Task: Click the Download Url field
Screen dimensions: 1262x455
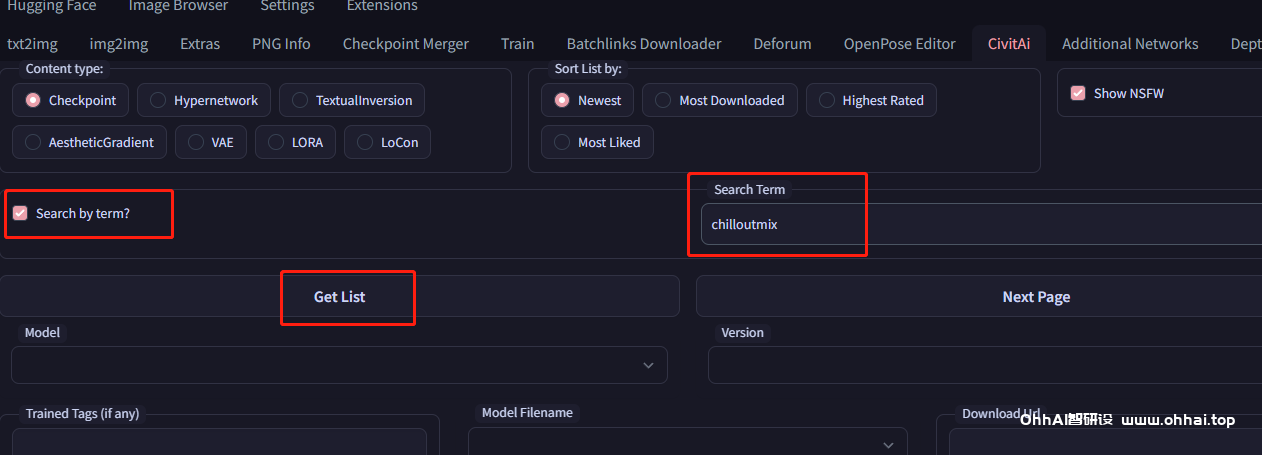Action: click(1105, 442)
